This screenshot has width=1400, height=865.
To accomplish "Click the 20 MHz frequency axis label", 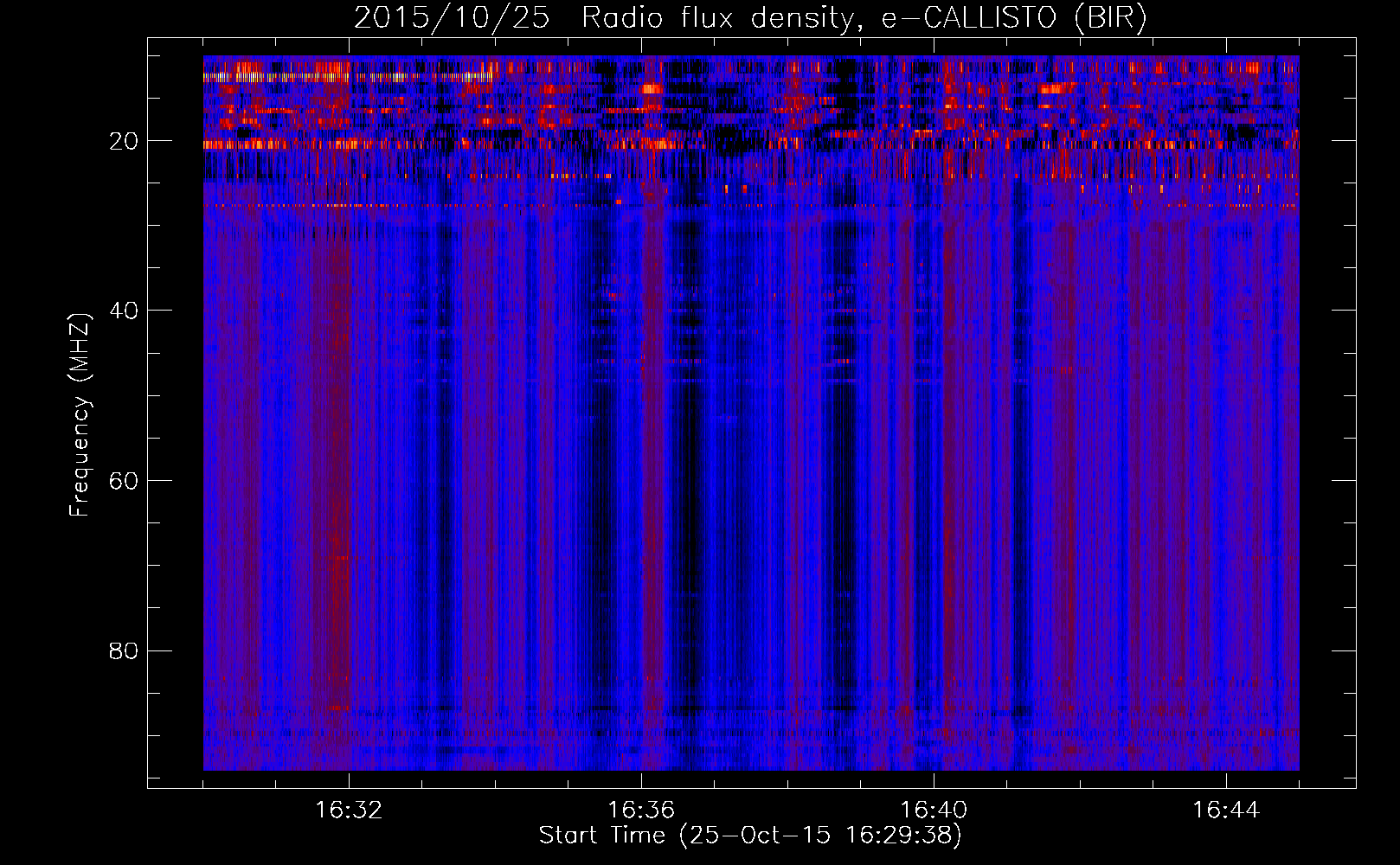I will pos(125,141).
